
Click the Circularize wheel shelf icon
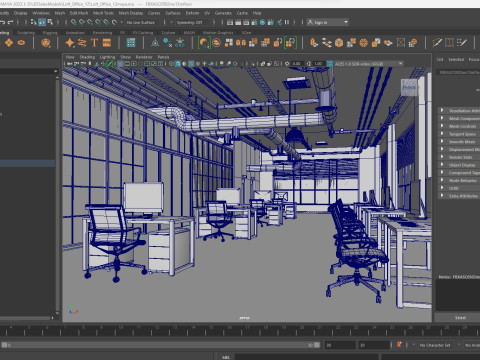364,43
